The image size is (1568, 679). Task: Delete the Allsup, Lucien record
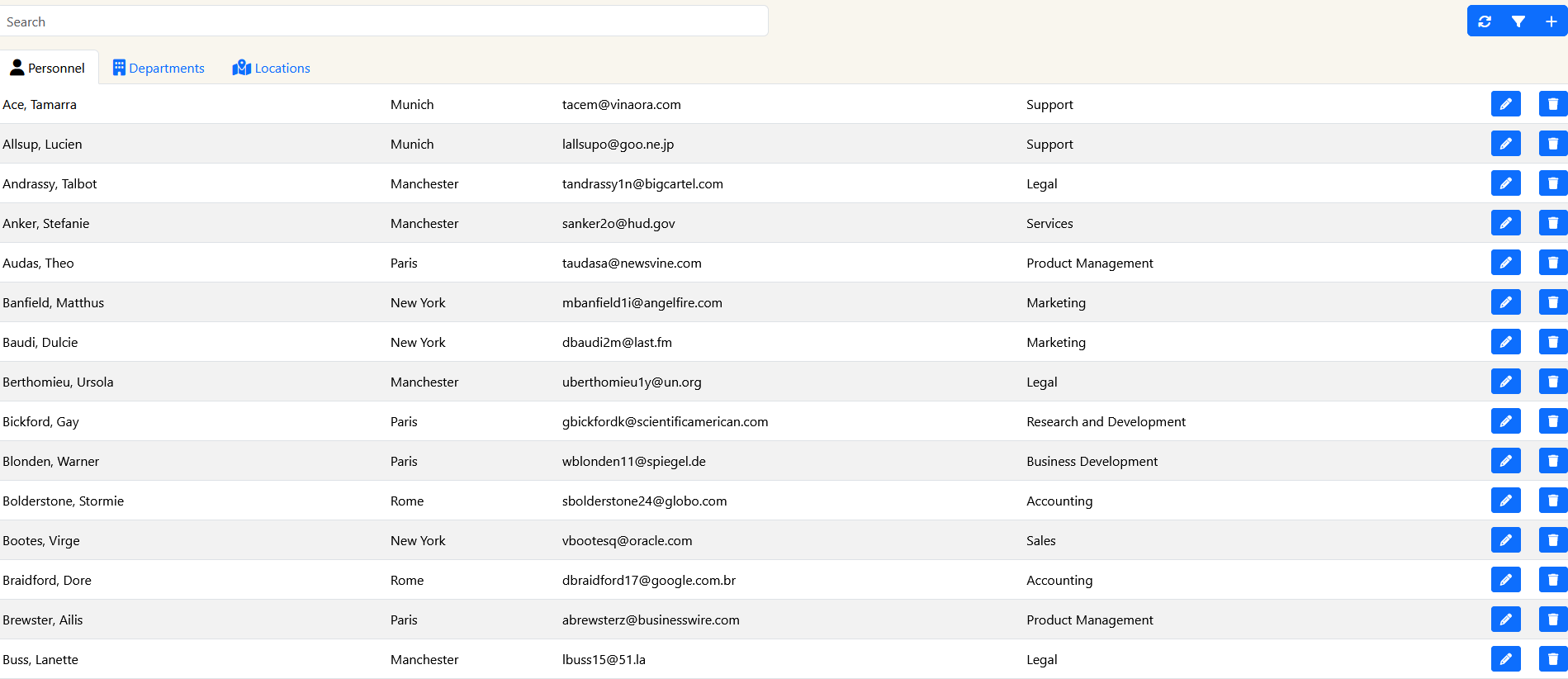1552,144
